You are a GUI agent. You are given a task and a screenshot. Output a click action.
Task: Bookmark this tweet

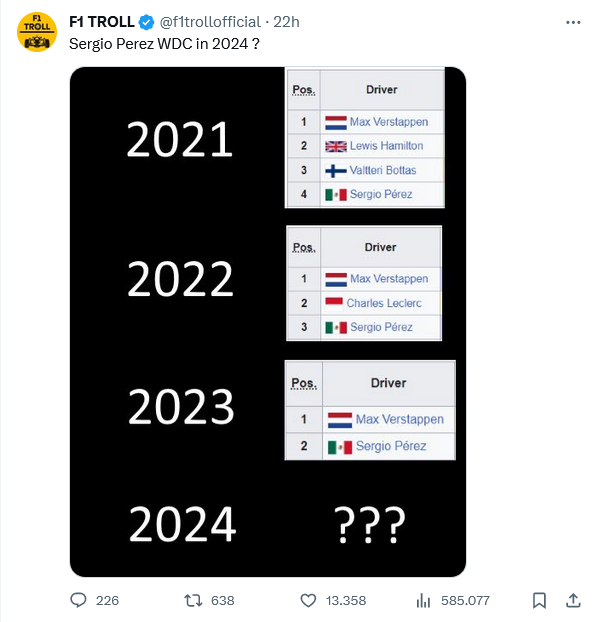pos(539,600)
